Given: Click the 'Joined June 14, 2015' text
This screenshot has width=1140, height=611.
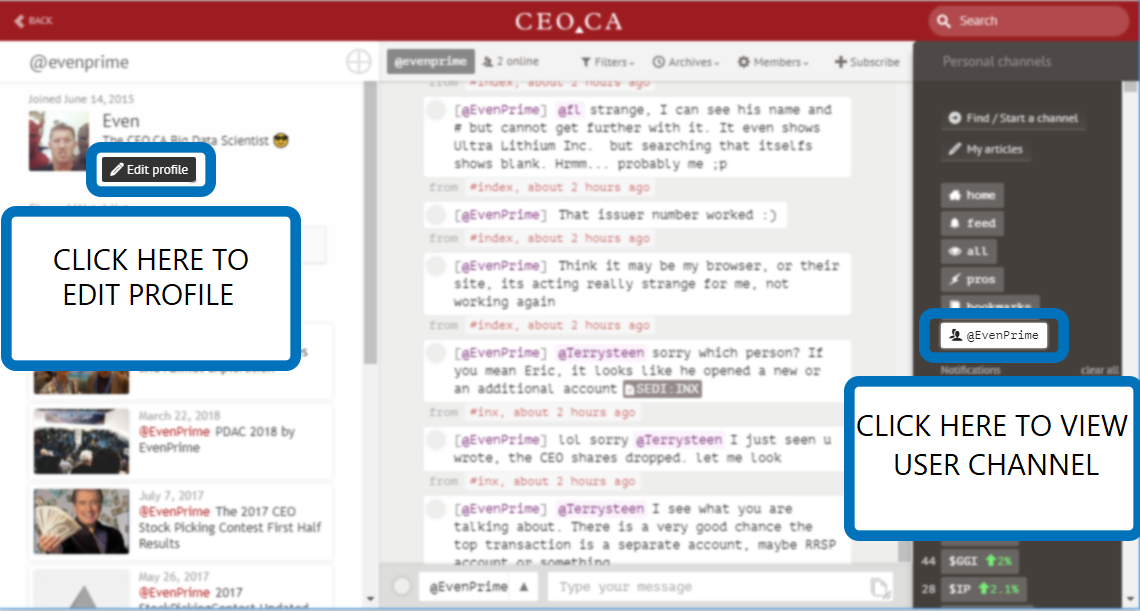Looking at the screenshot, I should [x=81, y=99].
